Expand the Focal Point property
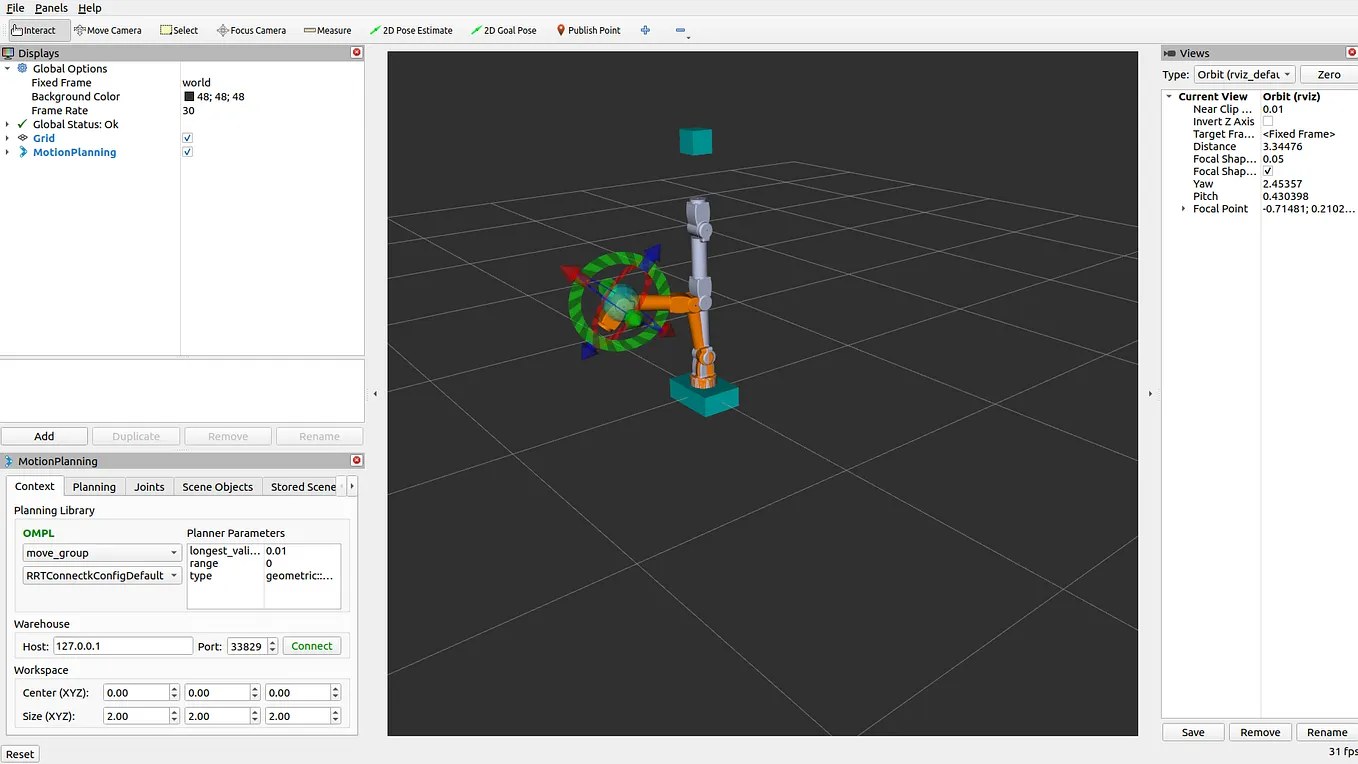This screenshot has width=1358, height=764. [1184, 209]
